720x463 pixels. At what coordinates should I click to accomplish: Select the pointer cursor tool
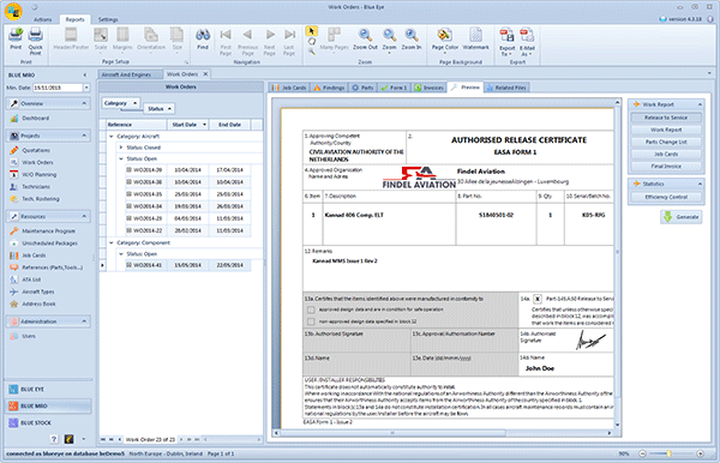tap(312, 31)
